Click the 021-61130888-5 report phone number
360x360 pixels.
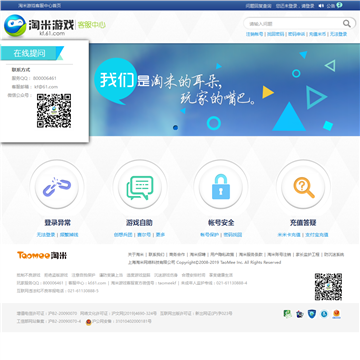tap(83, 291)
